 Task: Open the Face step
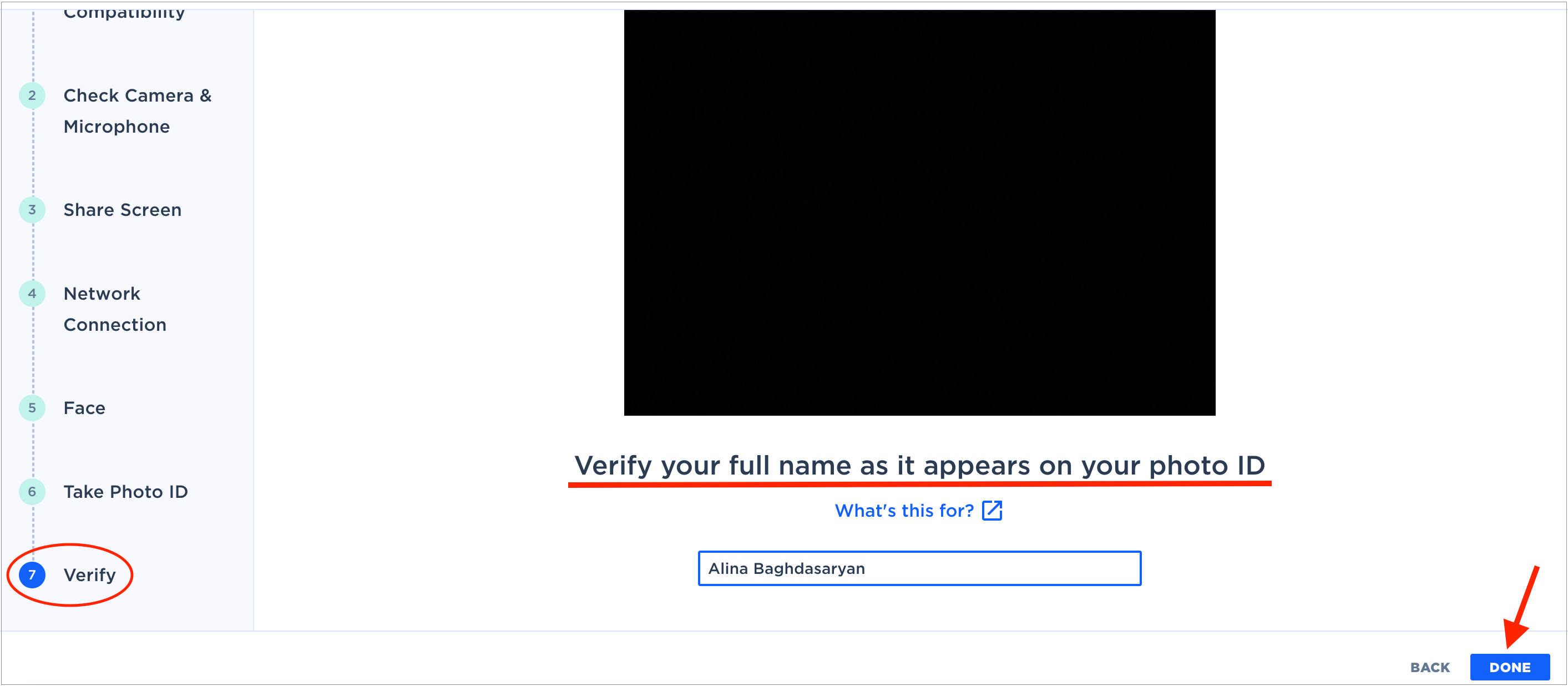pos(84,408)
